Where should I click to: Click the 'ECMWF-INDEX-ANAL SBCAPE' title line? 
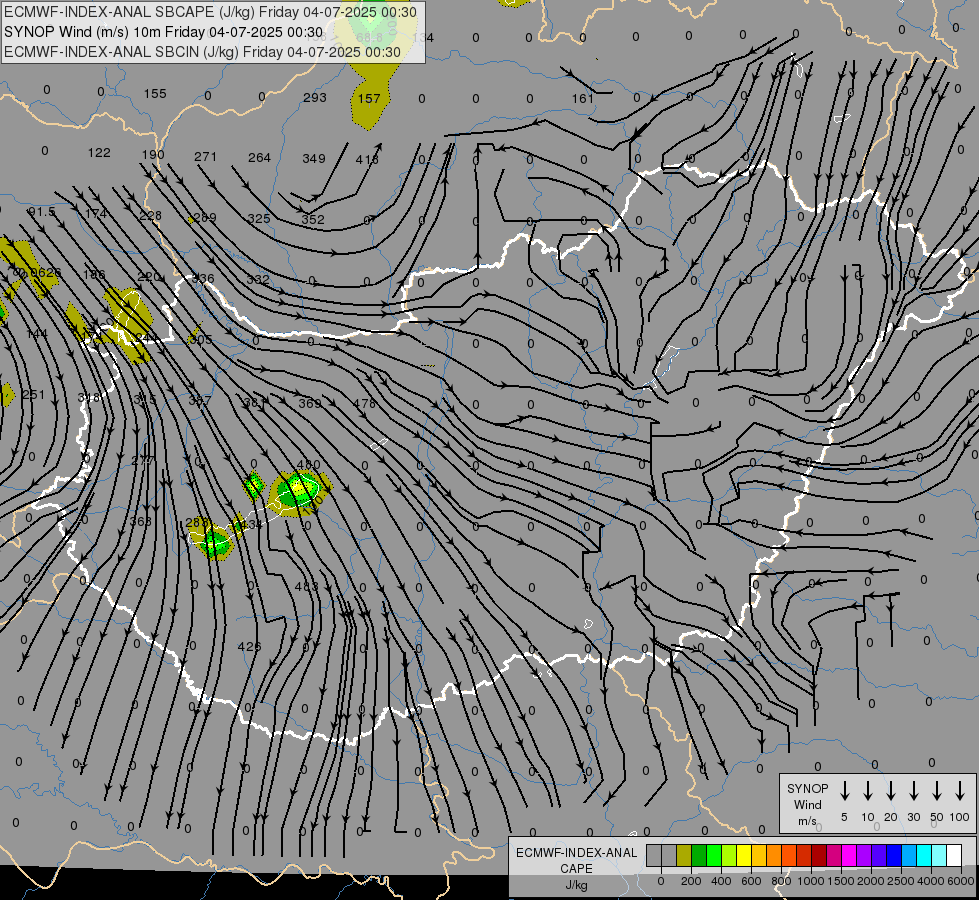pyautogui.click(x=210, y=12)
